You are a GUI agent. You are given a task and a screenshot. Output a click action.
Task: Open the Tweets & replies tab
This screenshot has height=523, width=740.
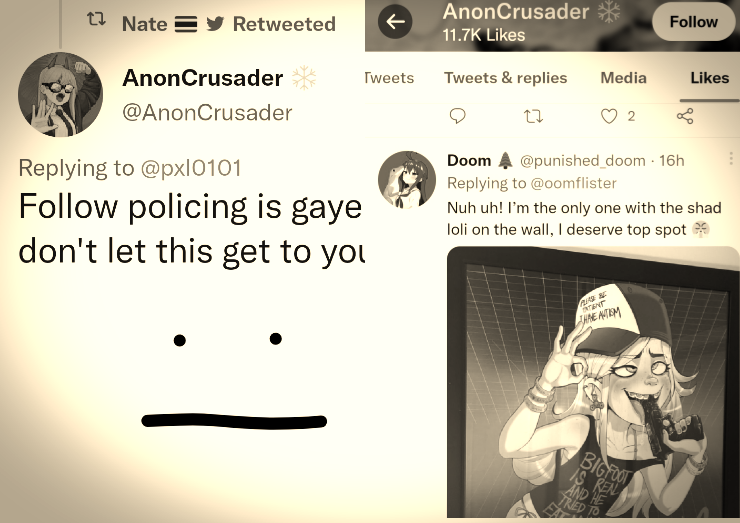505,78
